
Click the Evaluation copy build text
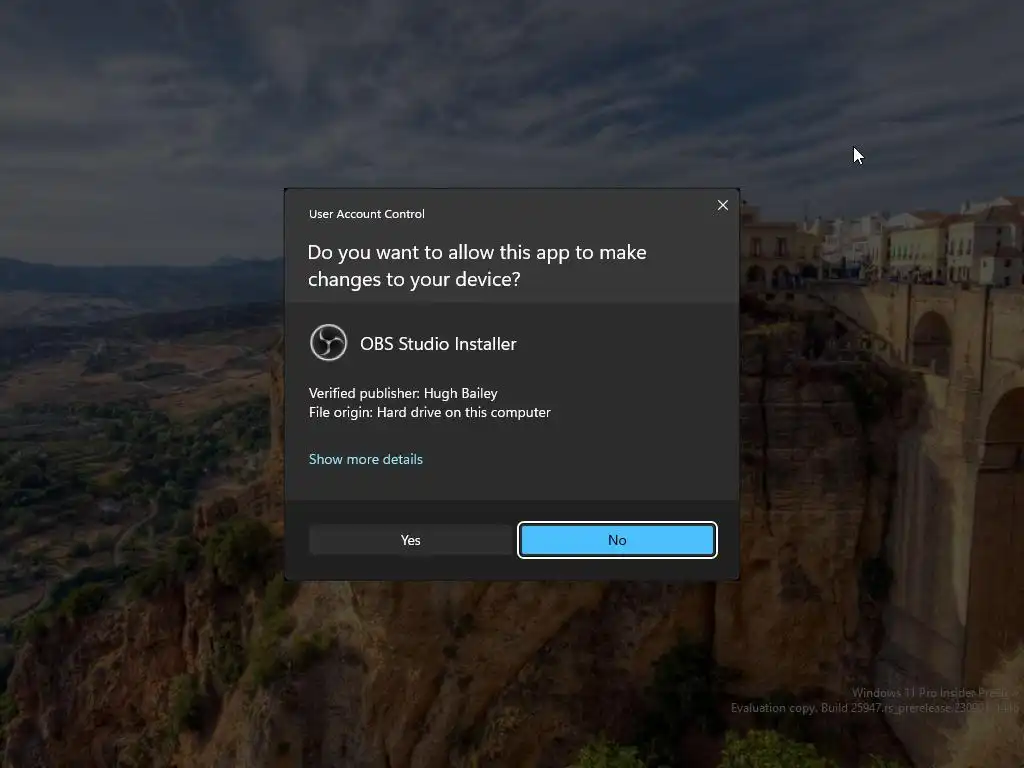pyautogui.click(x=874, y=708)
